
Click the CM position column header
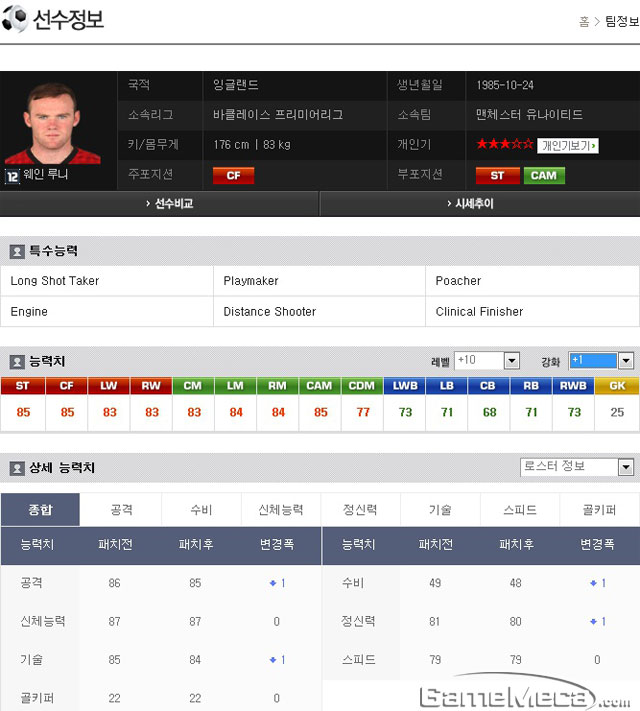tap(193, 386)
